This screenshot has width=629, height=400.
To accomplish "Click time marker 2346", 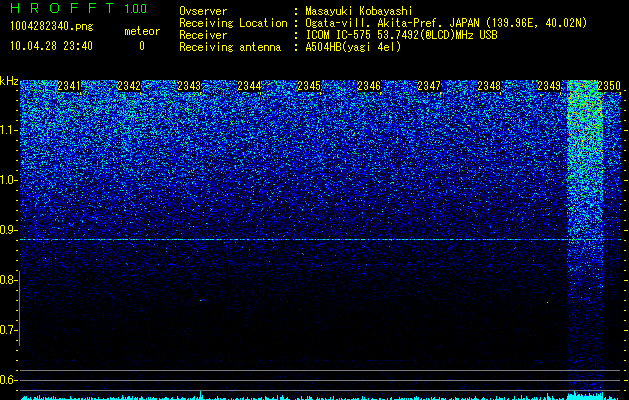I will click(x=369, y=86).
